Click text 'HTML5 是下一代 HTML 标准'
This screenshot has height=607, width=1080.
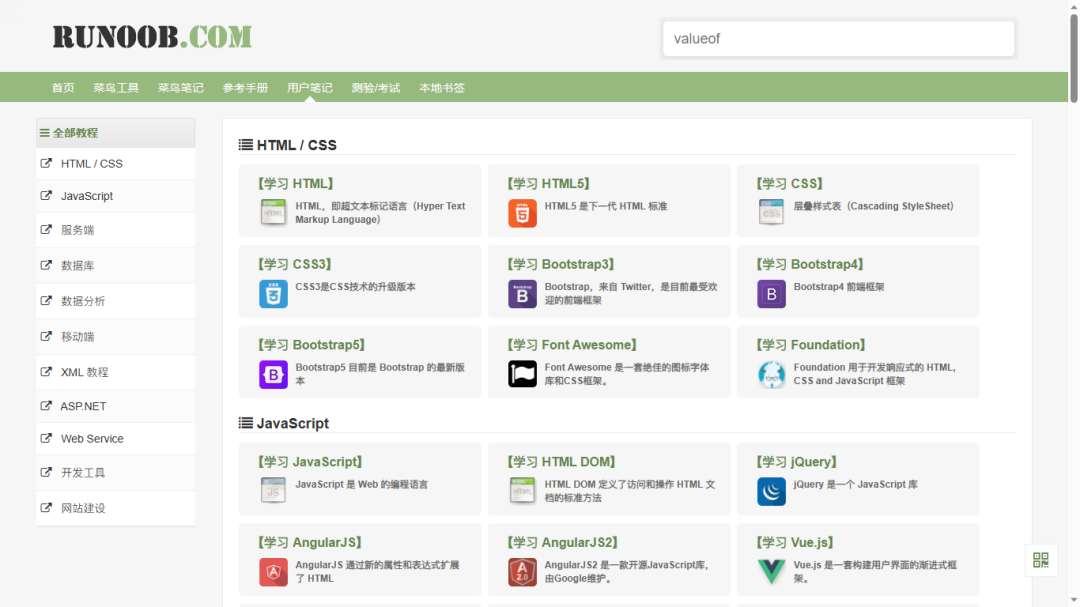coord(606,206)
